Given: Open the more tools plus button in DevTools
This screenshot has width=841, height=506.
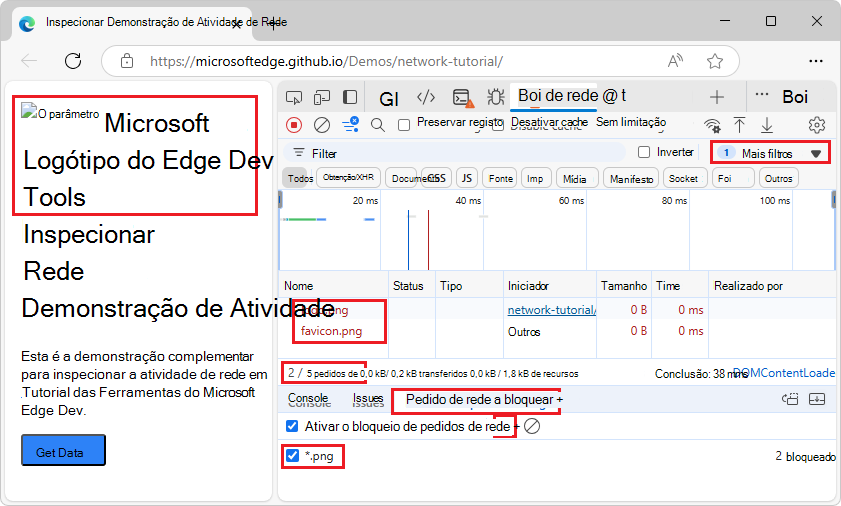Looking at the screenshot, I should coord(716,97).
